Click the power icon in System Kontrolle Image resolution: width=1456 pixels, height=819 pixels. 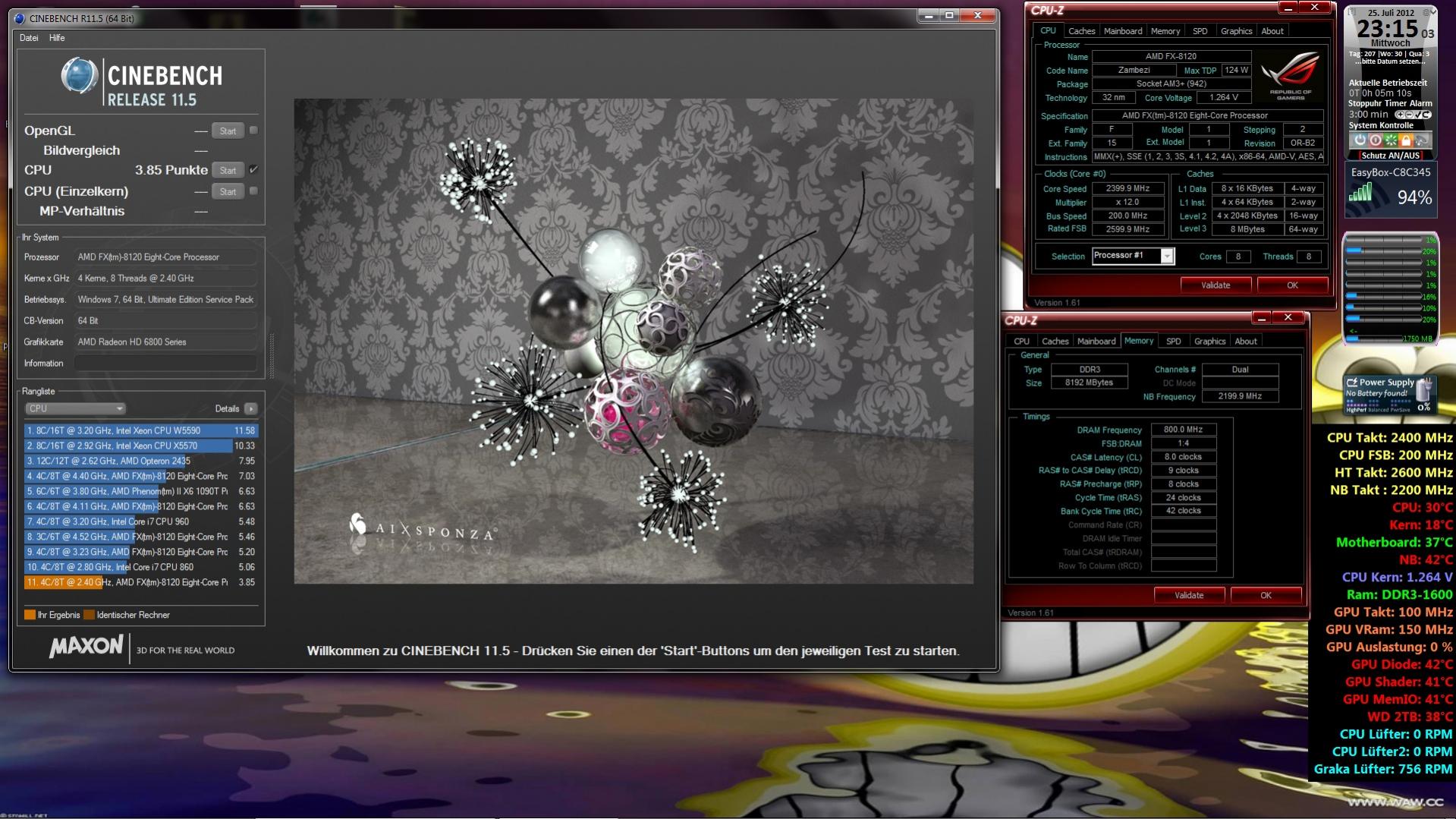click(x=1360, y=140)
